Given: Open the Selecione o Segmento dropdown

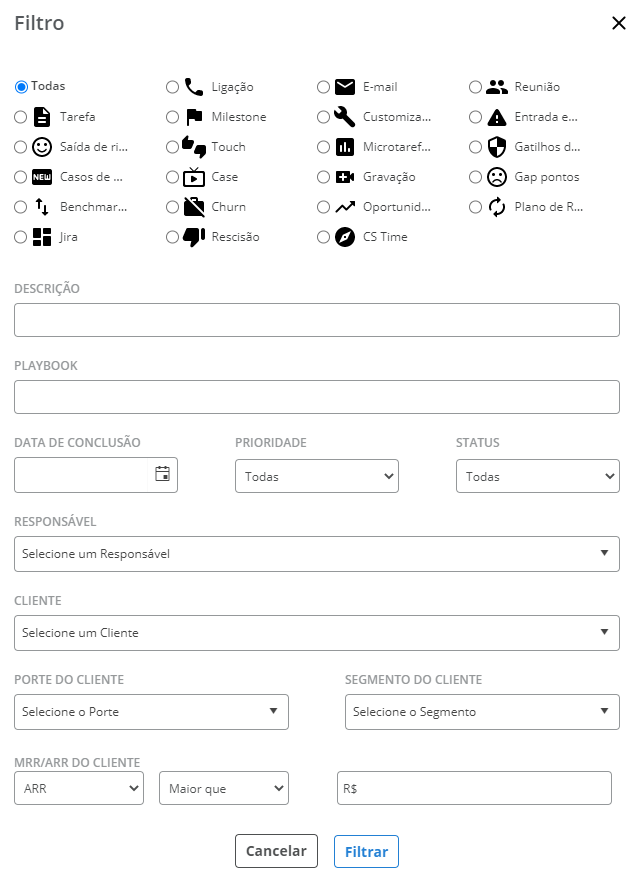Looking at the screenshot, I should click(482, 711).
